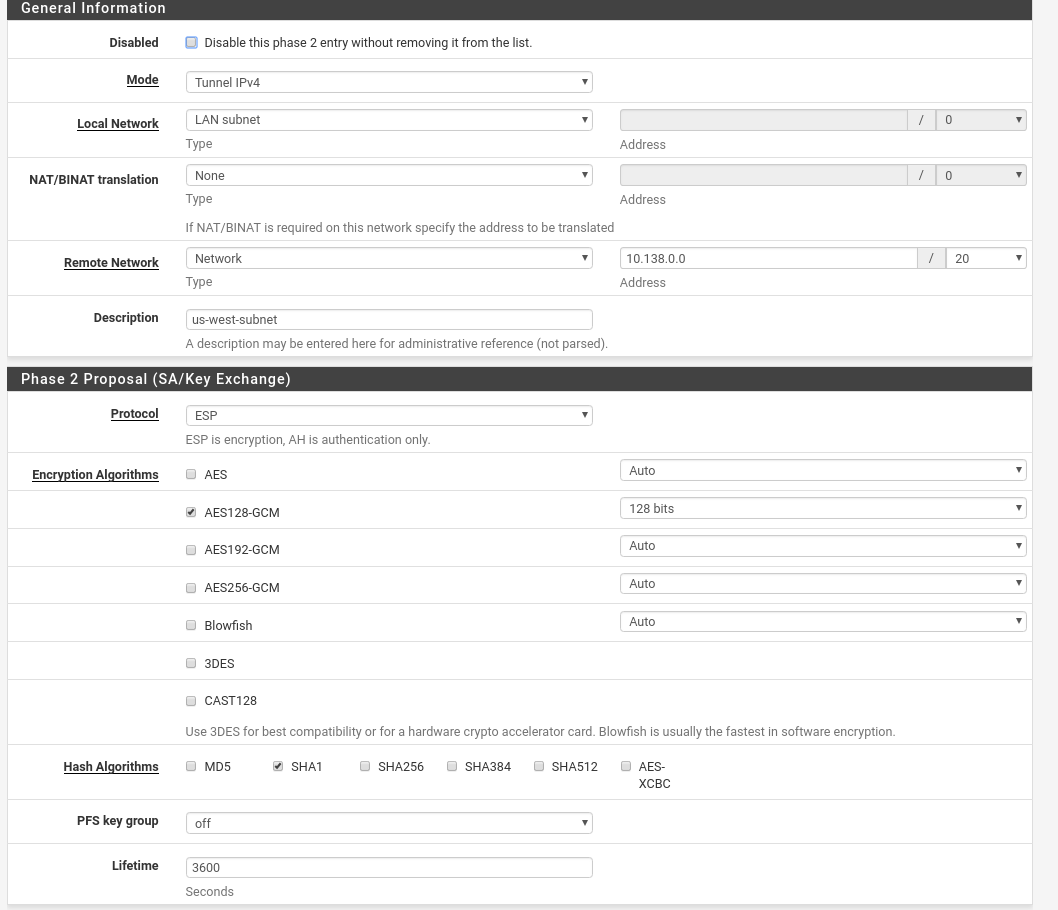The height and width of the screenshot is (910, 1058).
Task: Click the Hash Algorithms help label
Action: coord(111,766)
